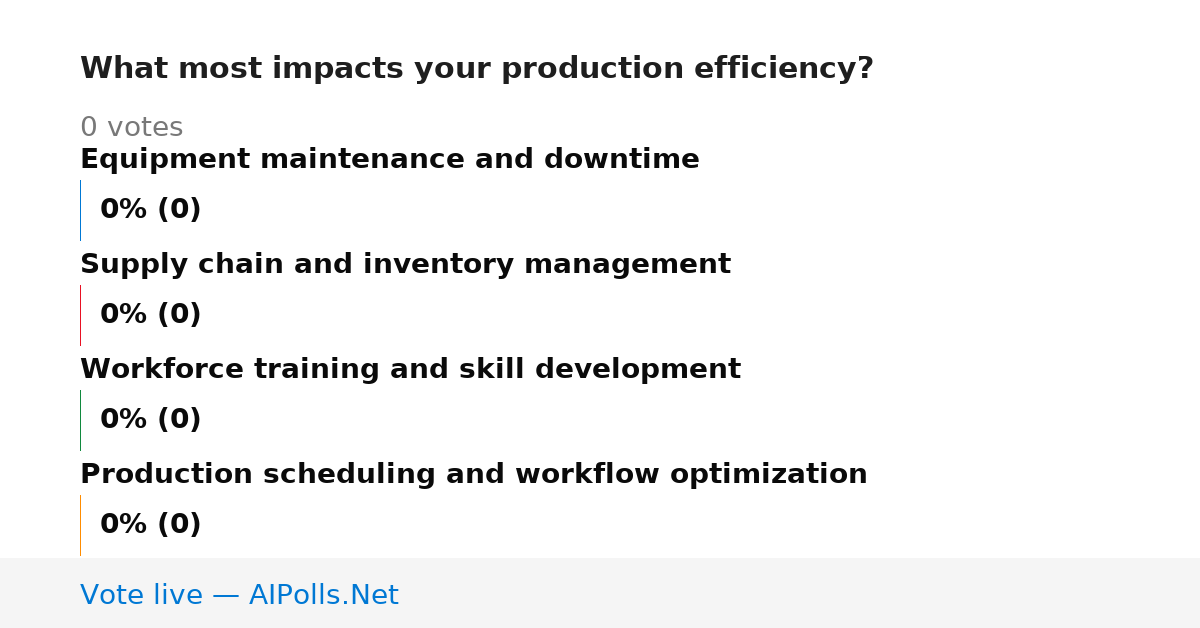Click the blue bar for Equipment maintenance
Screen dimensions: 1200x628
pyautogui.click(x=80, y=210)
